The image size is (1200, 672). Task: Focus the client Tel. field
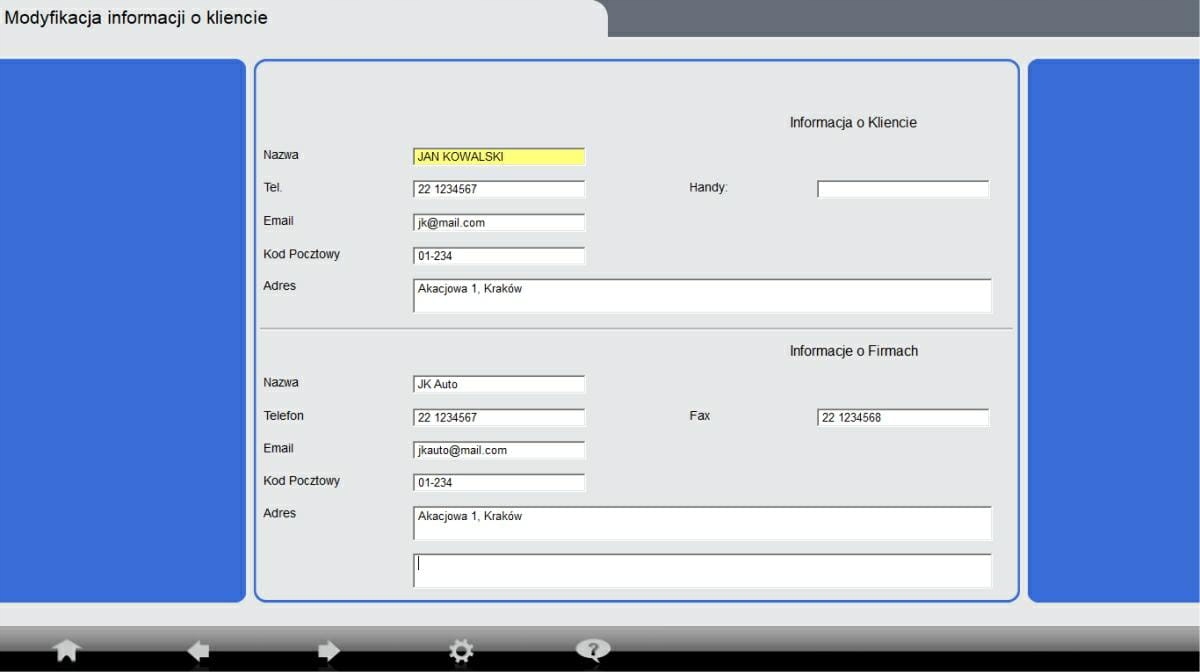pyautogui.click(x=498, y=190)
